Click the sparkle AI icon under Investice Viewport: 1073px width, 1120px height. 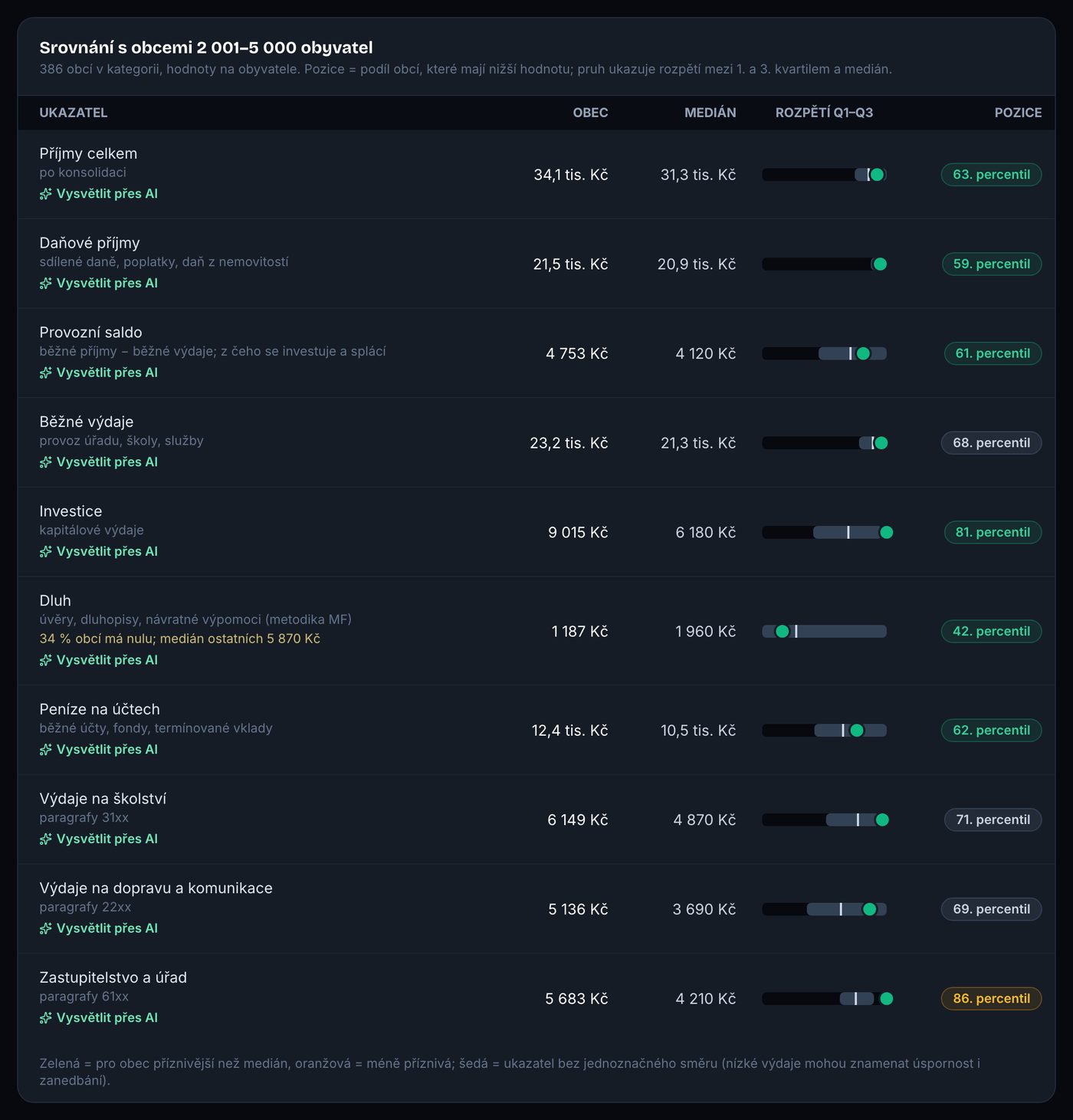point(46,551)
